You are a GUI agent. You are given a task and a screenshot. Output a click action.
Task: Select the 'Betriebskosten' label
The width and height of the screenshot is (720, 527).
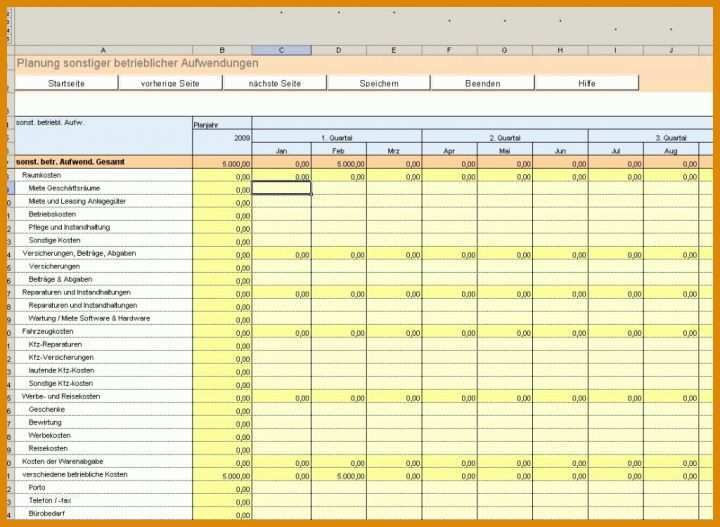(x=52, y=214)
